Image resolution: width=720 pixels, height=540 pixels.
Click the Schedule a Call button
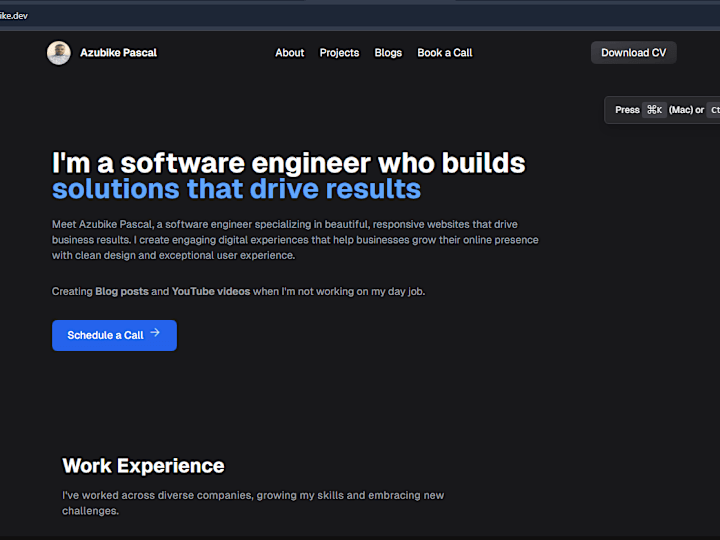[114, 336]
